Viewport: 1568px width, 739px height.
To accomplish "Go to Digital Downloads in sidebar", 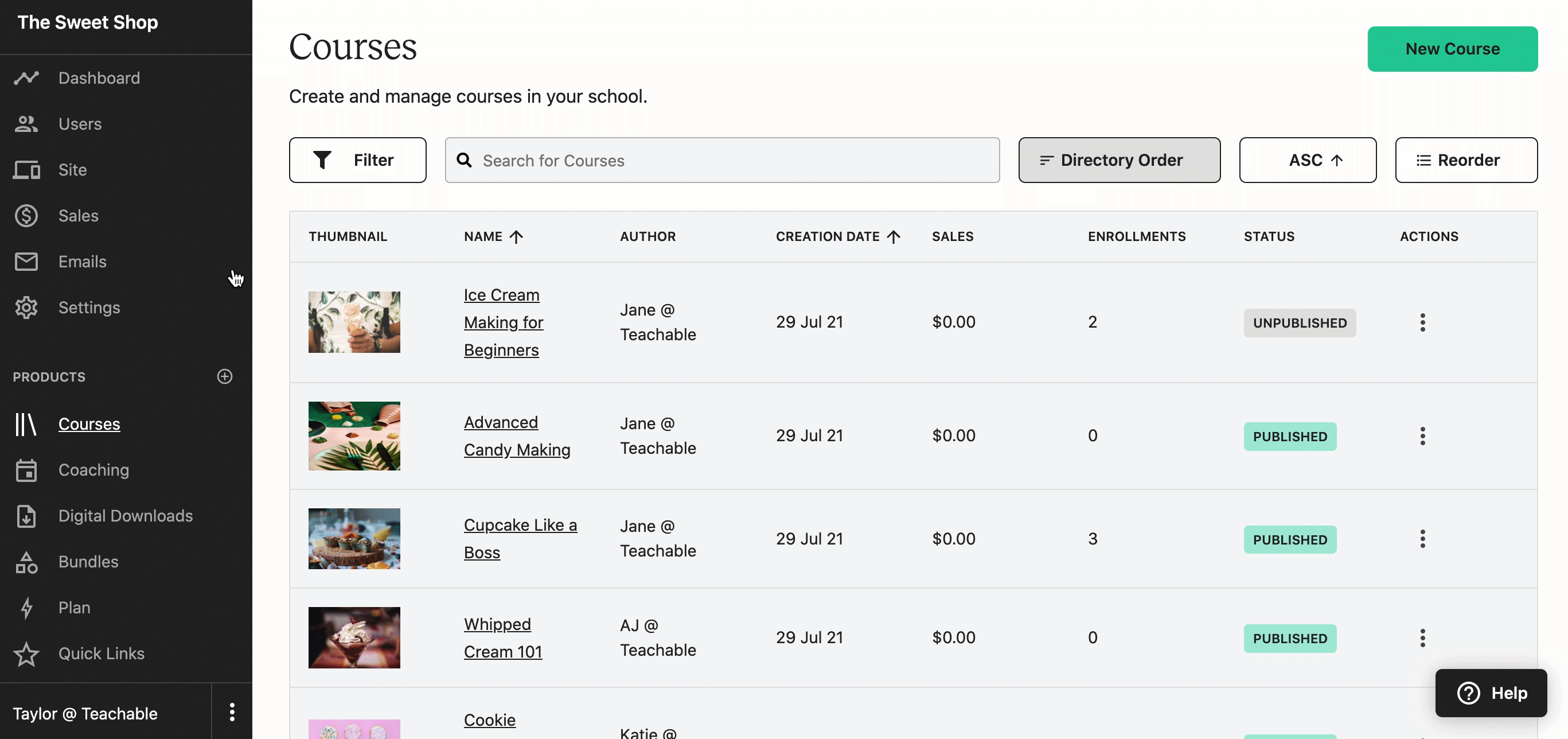I will 126,516.
